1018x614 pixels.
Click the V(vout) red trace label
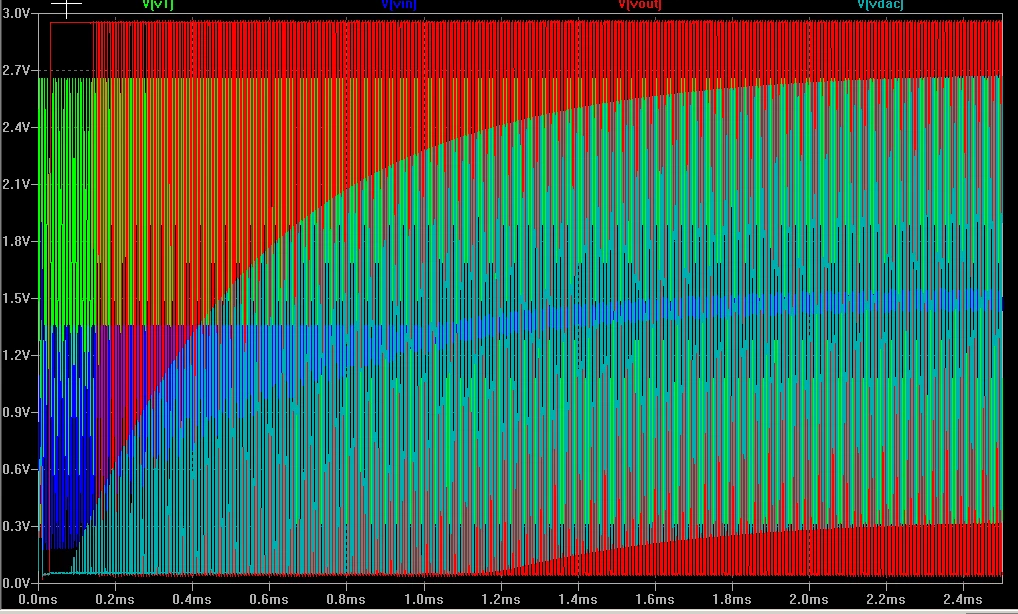[x=640, y=5]
